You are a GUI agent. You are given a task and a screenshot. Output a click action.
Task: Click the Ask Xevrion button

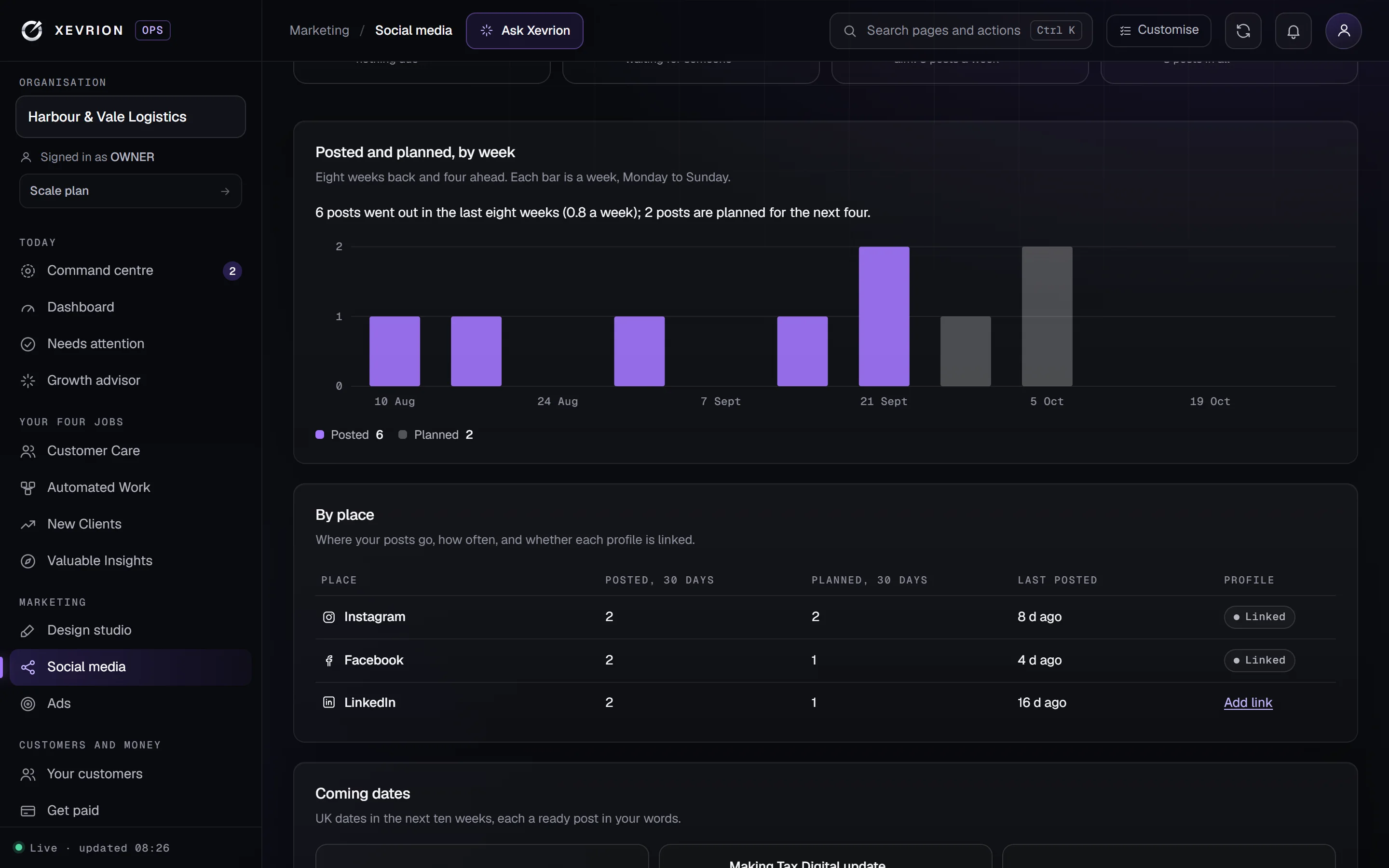click(x=524, y=30)
